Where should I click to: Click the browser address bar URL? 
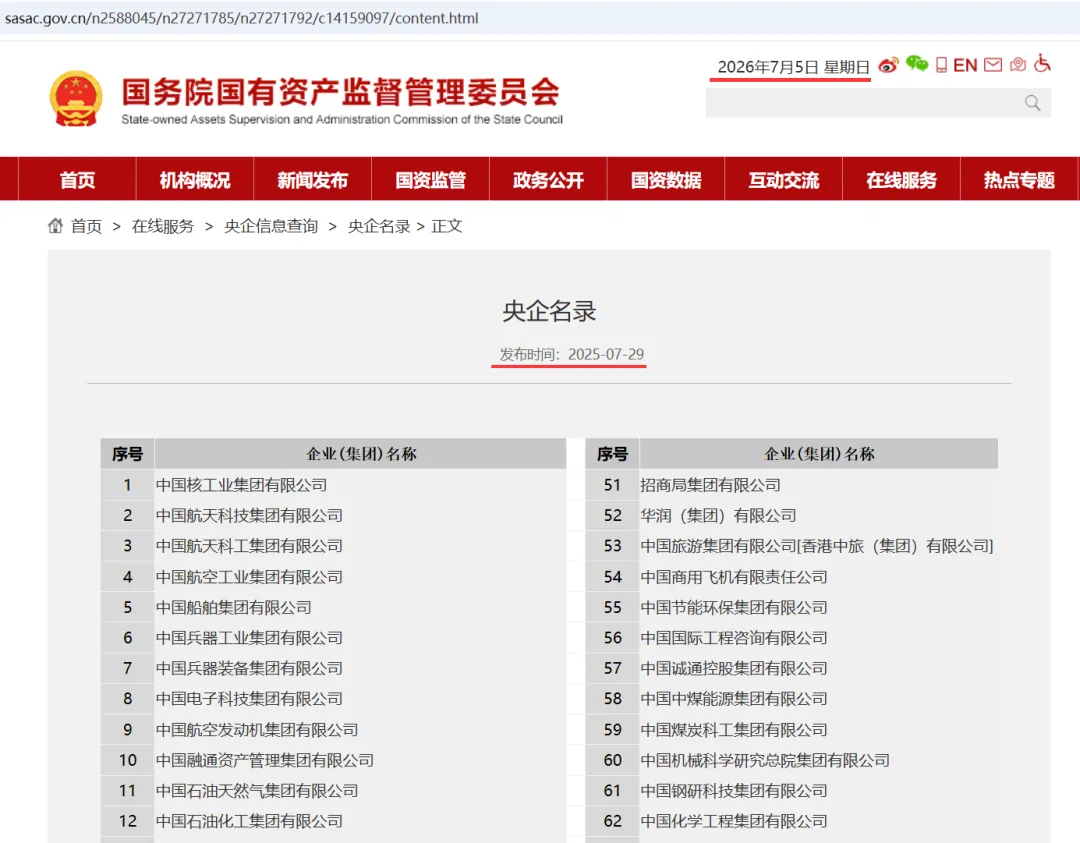(241, 18)
